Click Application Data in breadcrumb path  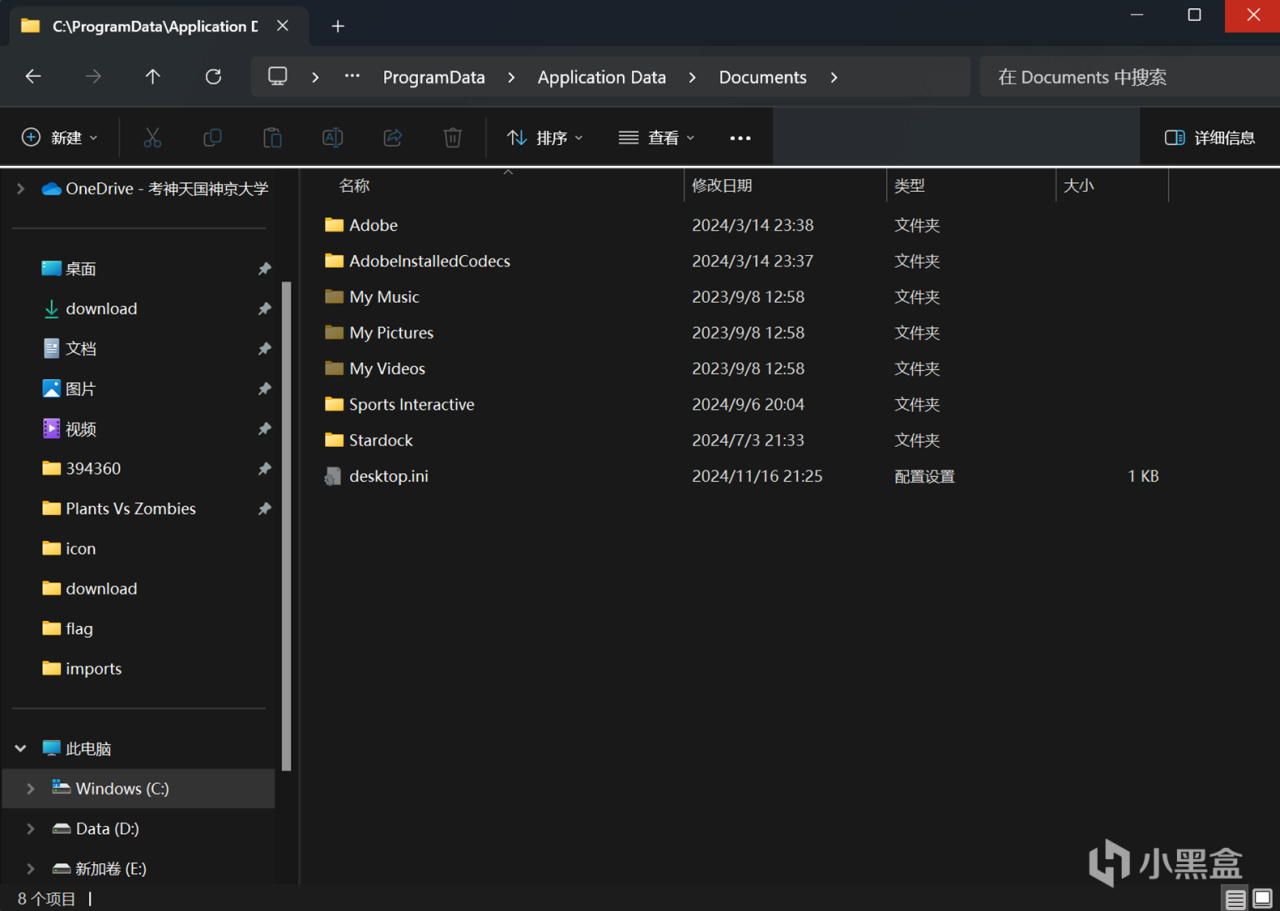click(601, 77)
